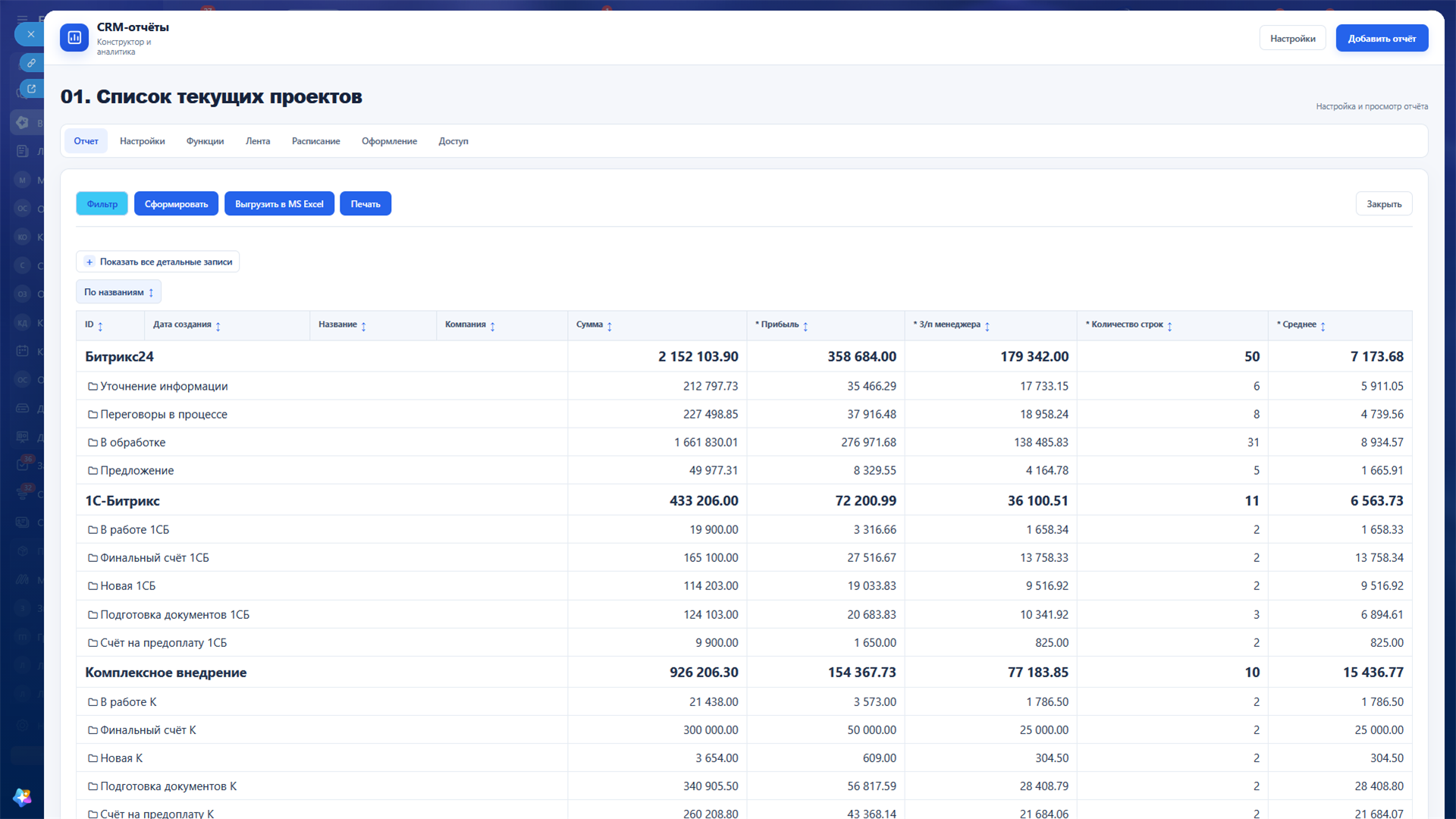The height and width of the screenshot is (819, 1456).
Task: Click the Закрыть button
Action: 1384,204
